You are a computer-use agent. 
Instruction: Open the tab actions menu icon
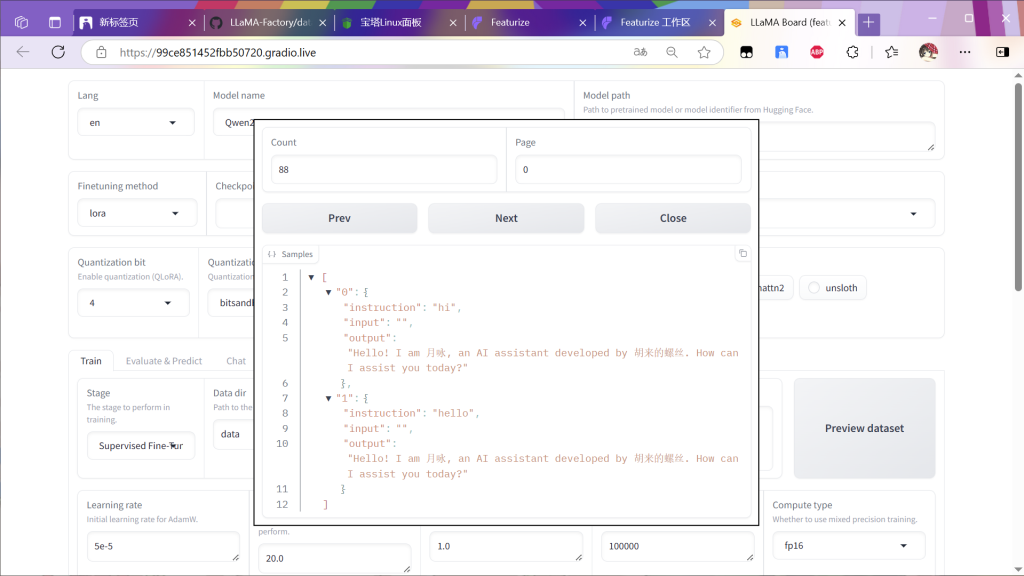pyautogui.click(x=55, y=22)
